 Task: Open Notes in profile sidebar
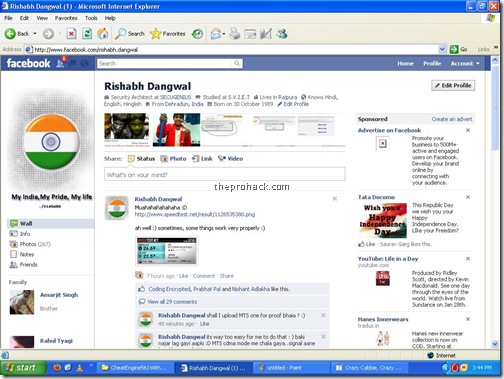point(22,254)
